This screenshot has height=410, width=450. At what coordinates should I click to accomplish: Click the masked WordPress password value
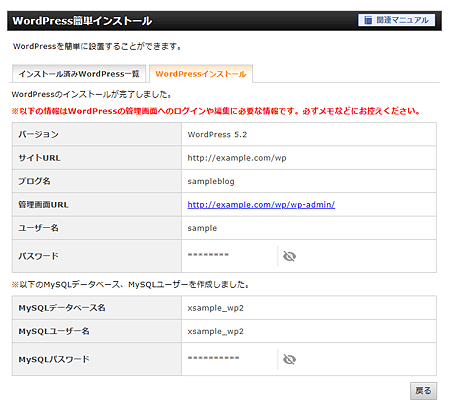click(208, 255)
